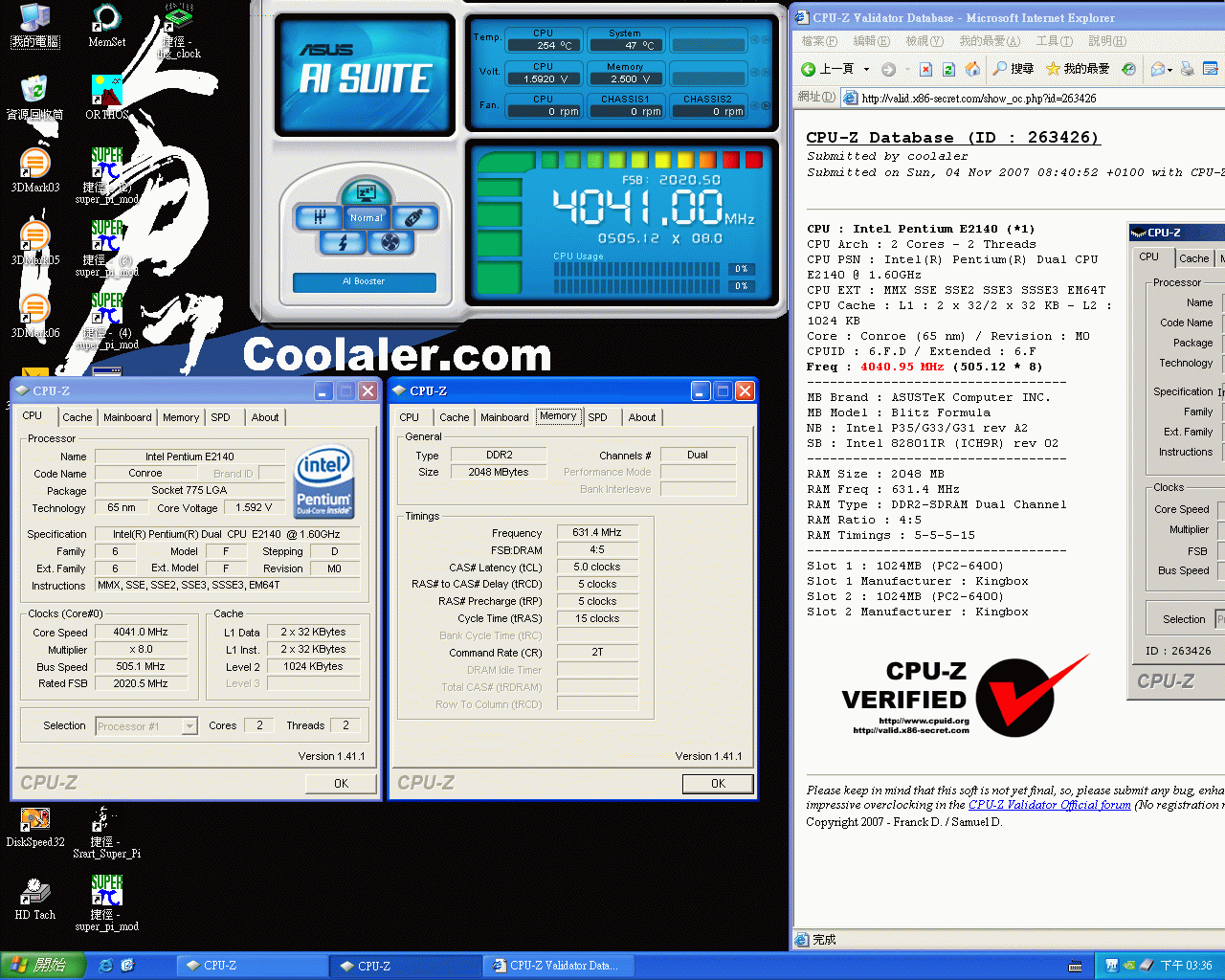Open the DiskSpeed32 desktop icon
The height and width of the screenshot is (980, 1225).
[35, 827]
